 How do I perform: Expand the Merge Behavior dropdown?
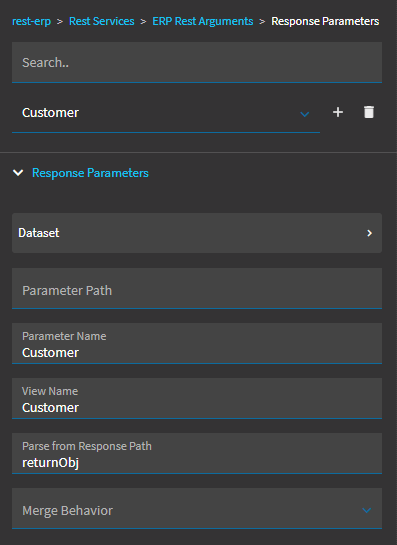367,510
